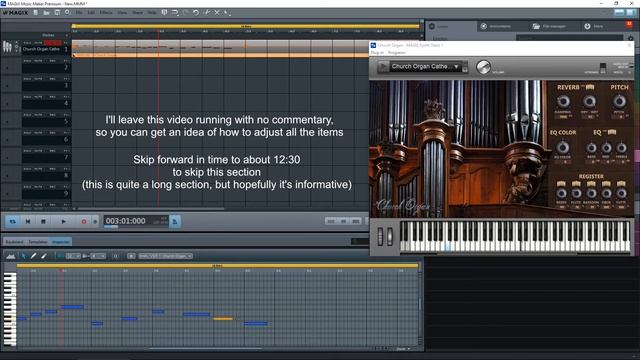Screen dimensions: 640x360
Task: Click the main volume knob in the organ plugin
Action: pos(483,67)
